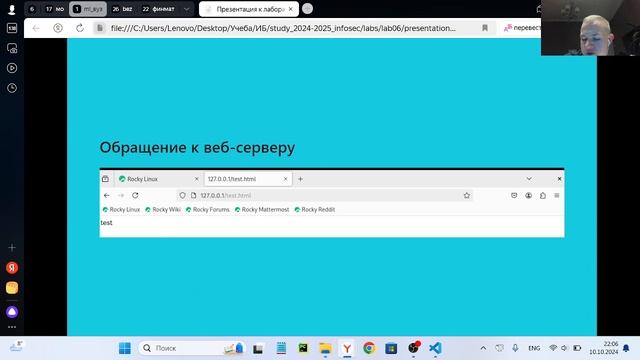Switch to tab group numbered 6
The height and width of the screenshot is (360, 640).
click(x=32, y=9)
